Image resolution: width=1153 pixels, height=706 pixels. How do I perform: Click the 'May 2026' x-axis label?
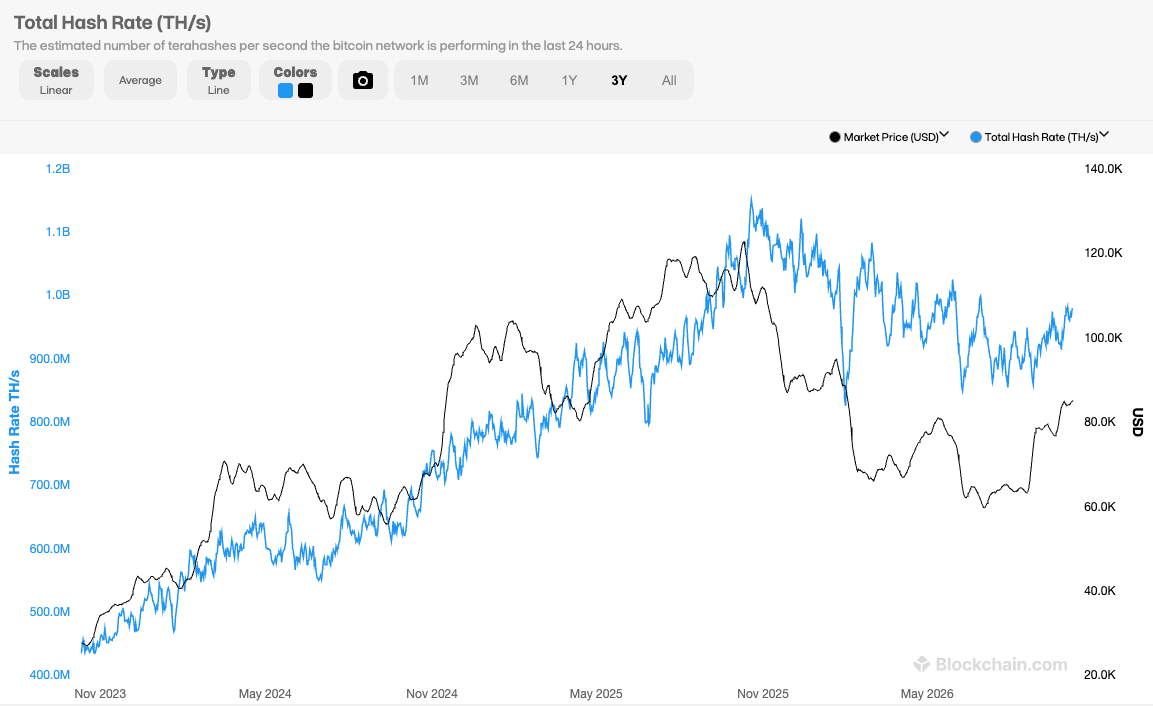coord(927,693)
